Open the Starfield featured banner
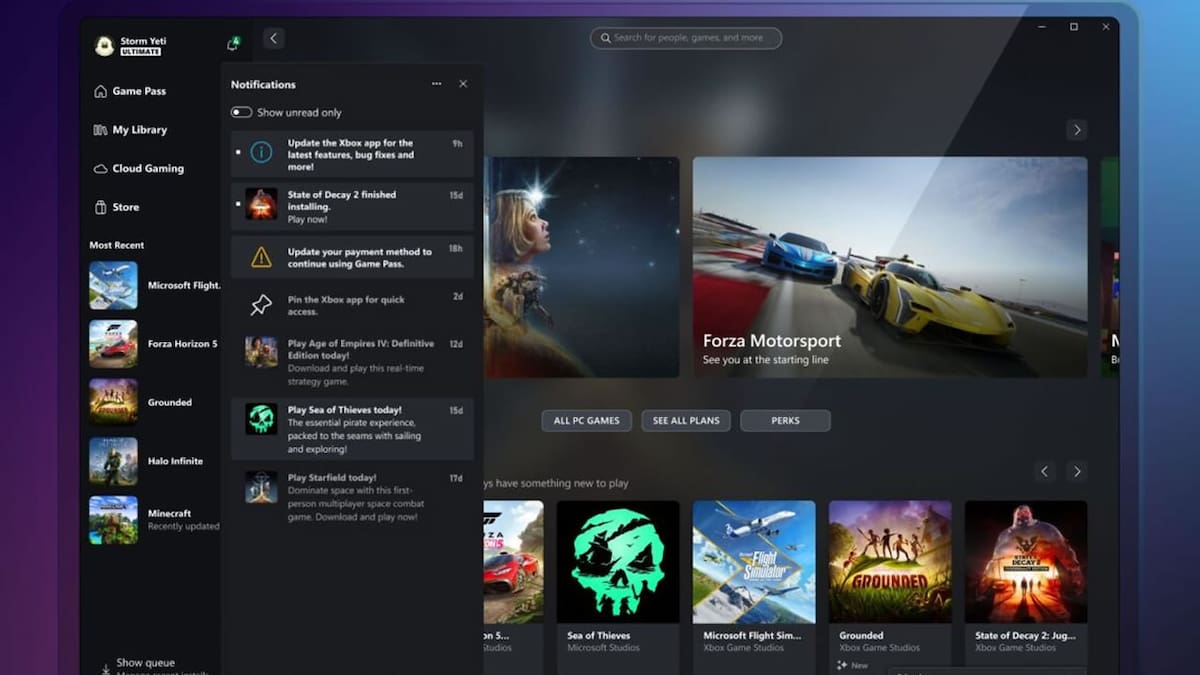This screenshot has width=1200, height=675. (x=581, y=267)
